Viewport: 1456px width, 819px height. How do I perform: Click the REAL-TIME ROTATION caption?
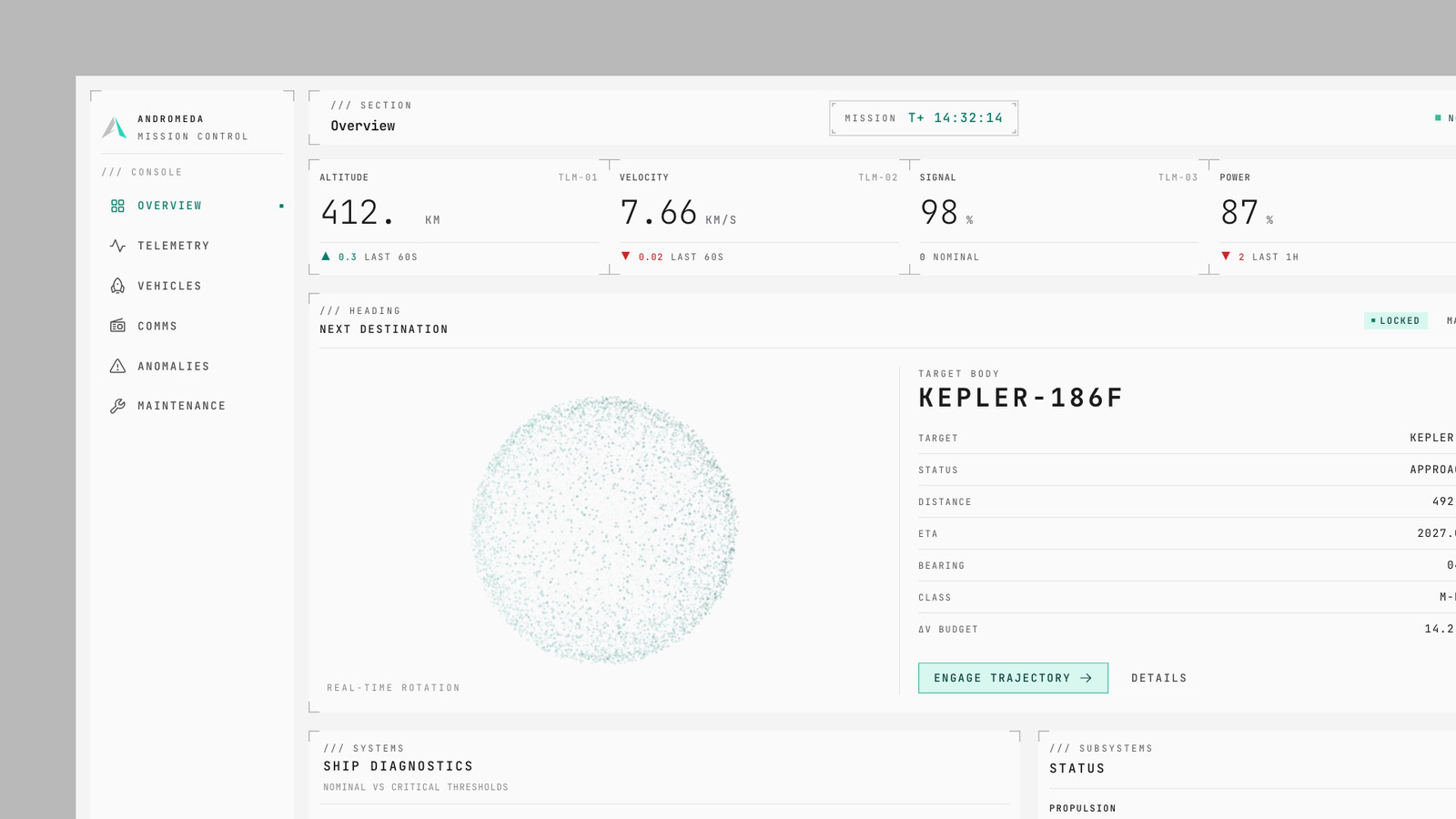(393, 688)
